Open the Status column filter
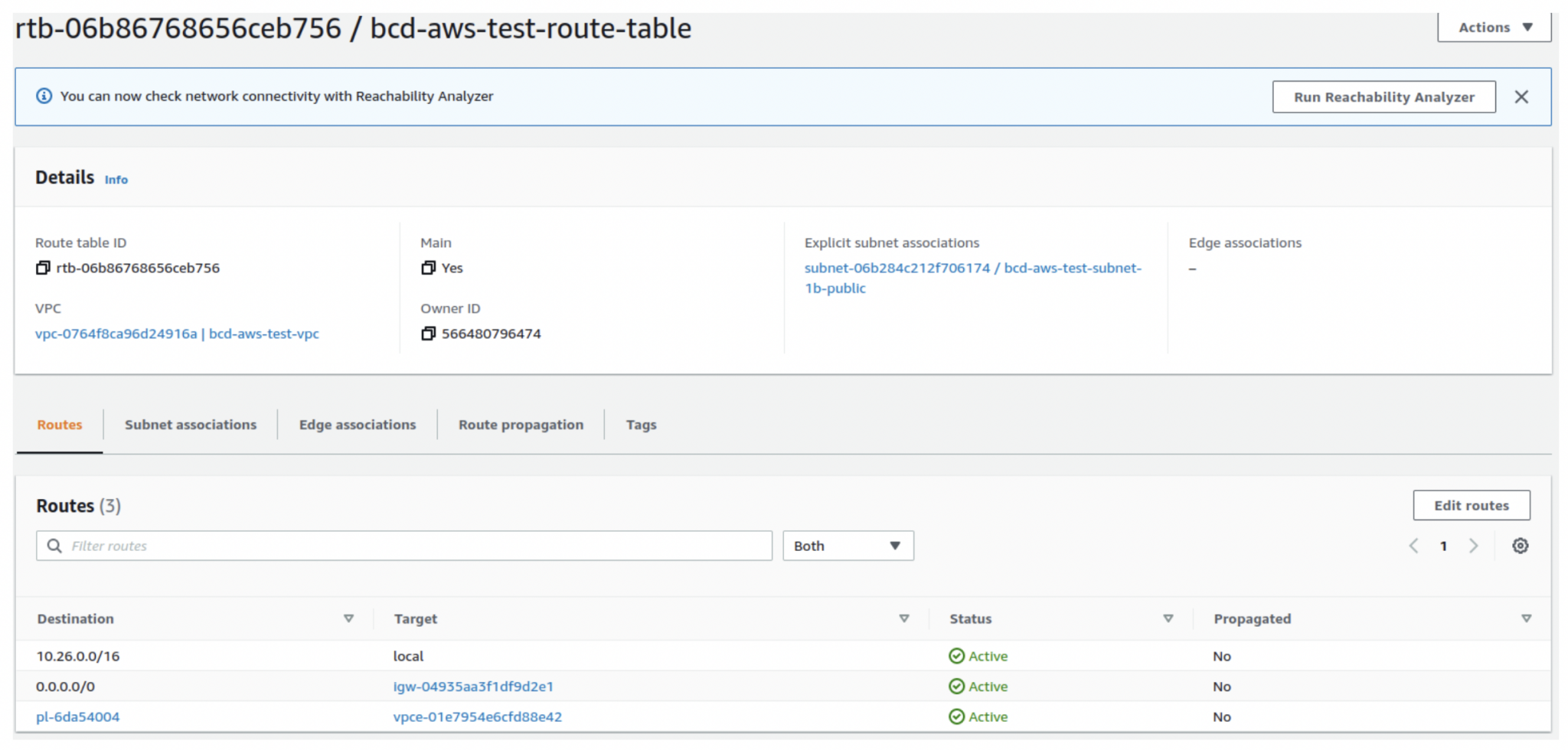The height and width of the screenshot is (750, 1568). pyautogui.click(x=1168, y=618)
